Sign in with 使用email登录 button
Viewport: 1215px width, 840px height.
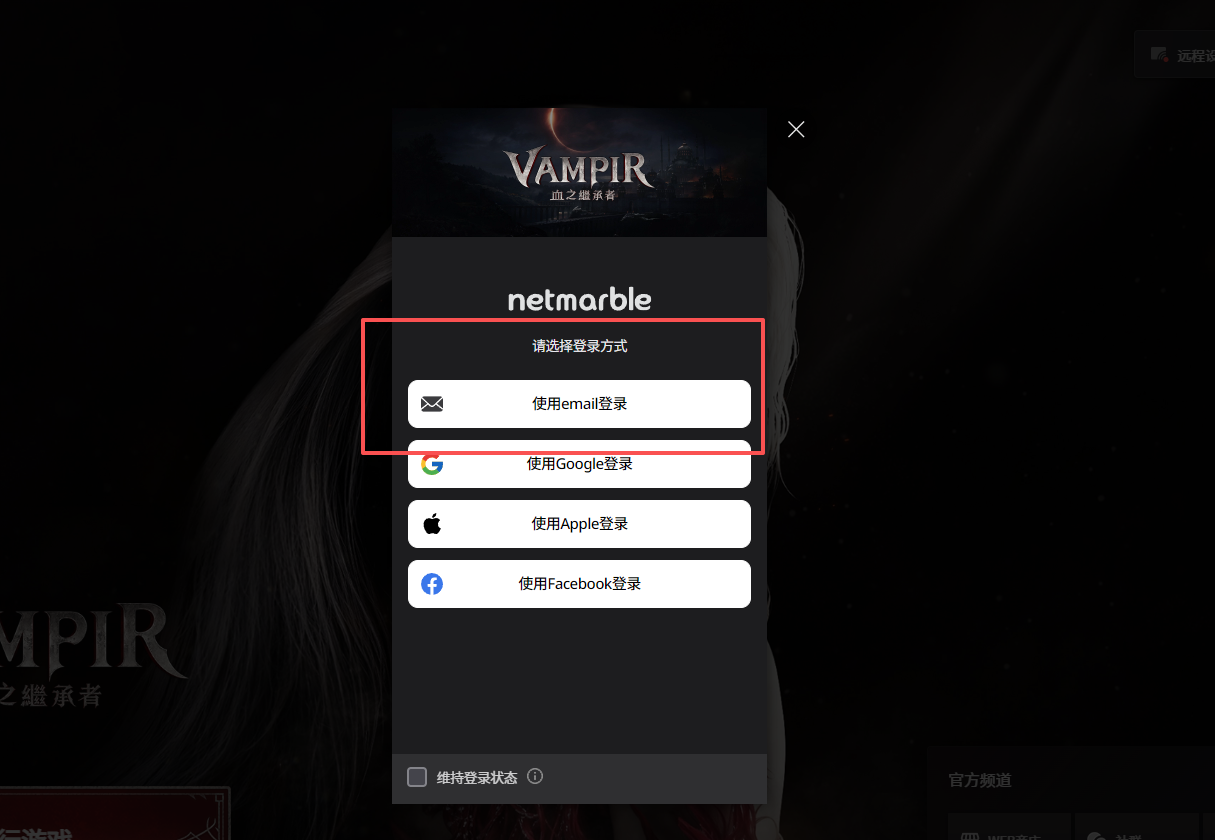[x=579, y=404]
